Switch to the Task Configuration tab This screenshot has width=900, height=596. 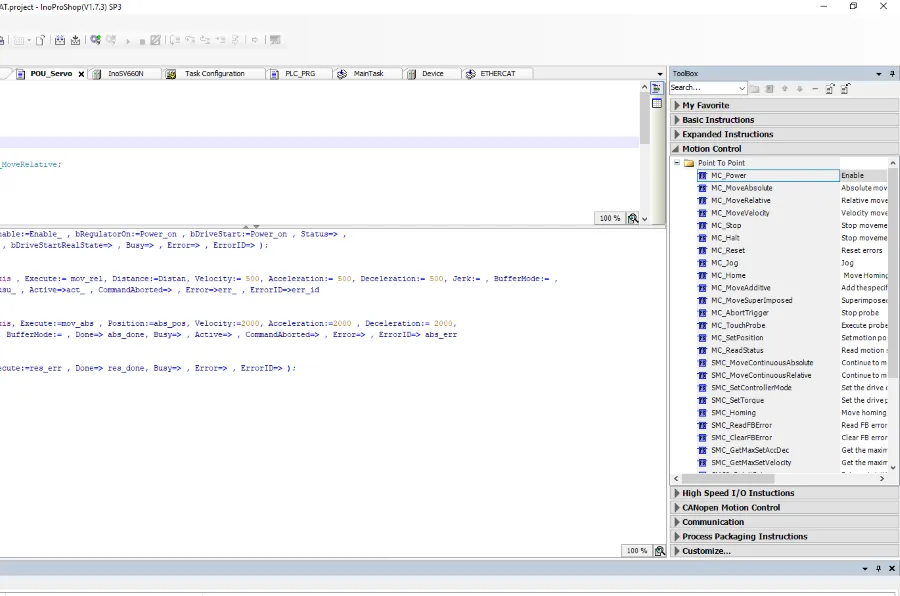[214, 74]
